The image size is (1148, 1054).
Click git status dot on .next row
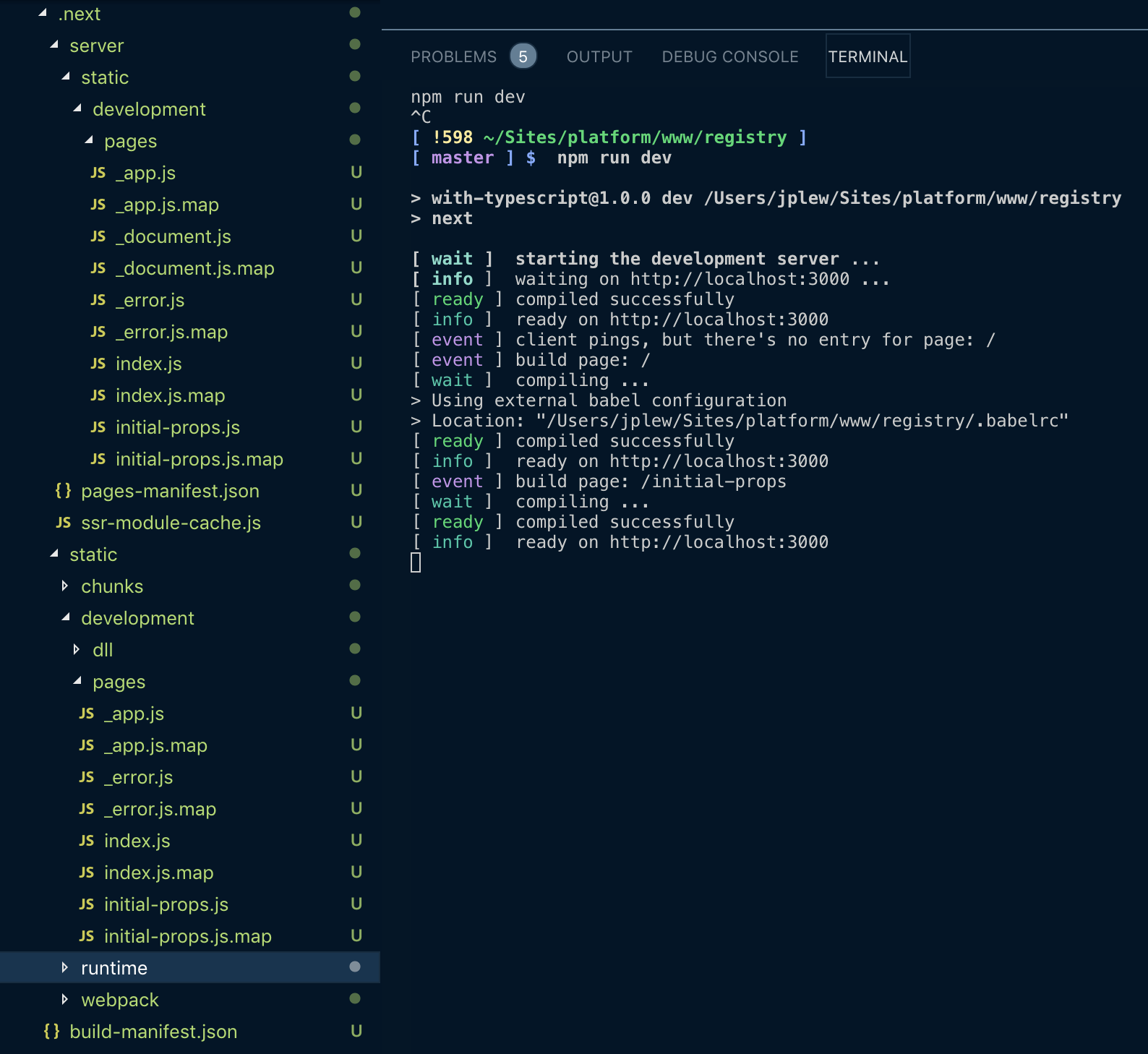tap(355, 12)
